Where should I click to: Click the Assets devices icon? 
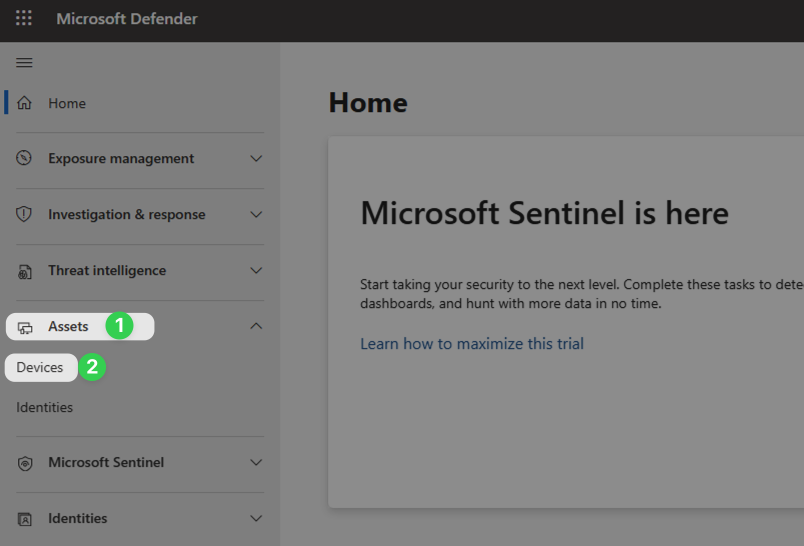25,327
